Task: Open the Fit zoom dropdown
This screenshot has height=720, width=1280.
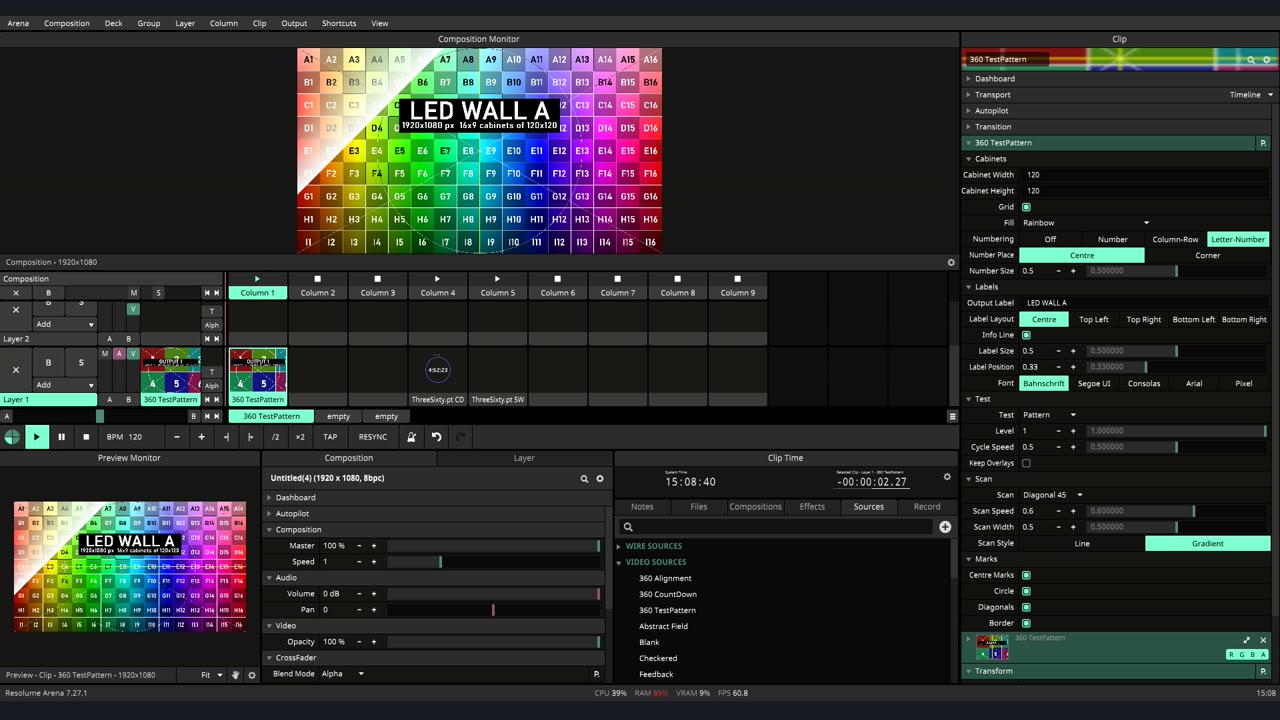Action: tap(212, 675)
